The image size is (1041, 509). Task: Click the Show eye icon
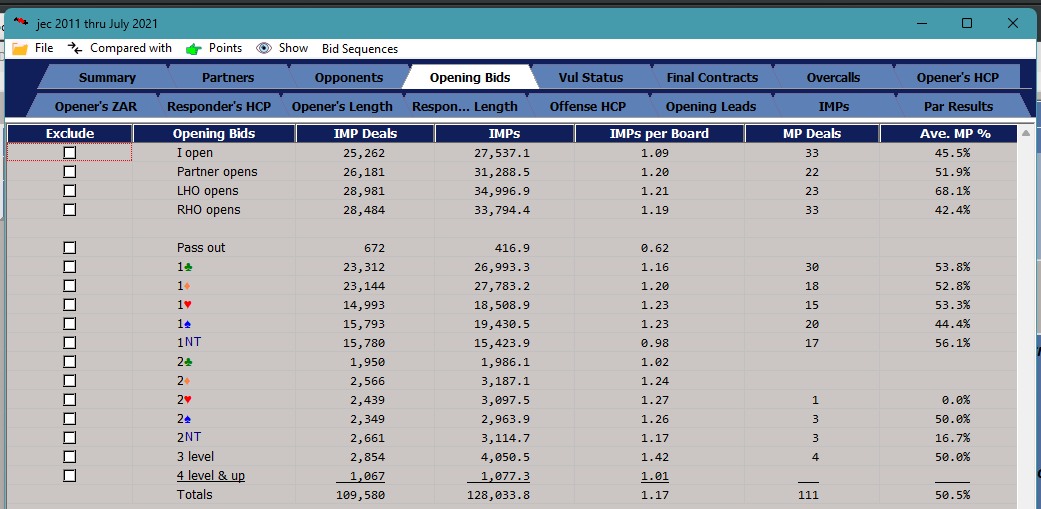[x=264, y=48]
